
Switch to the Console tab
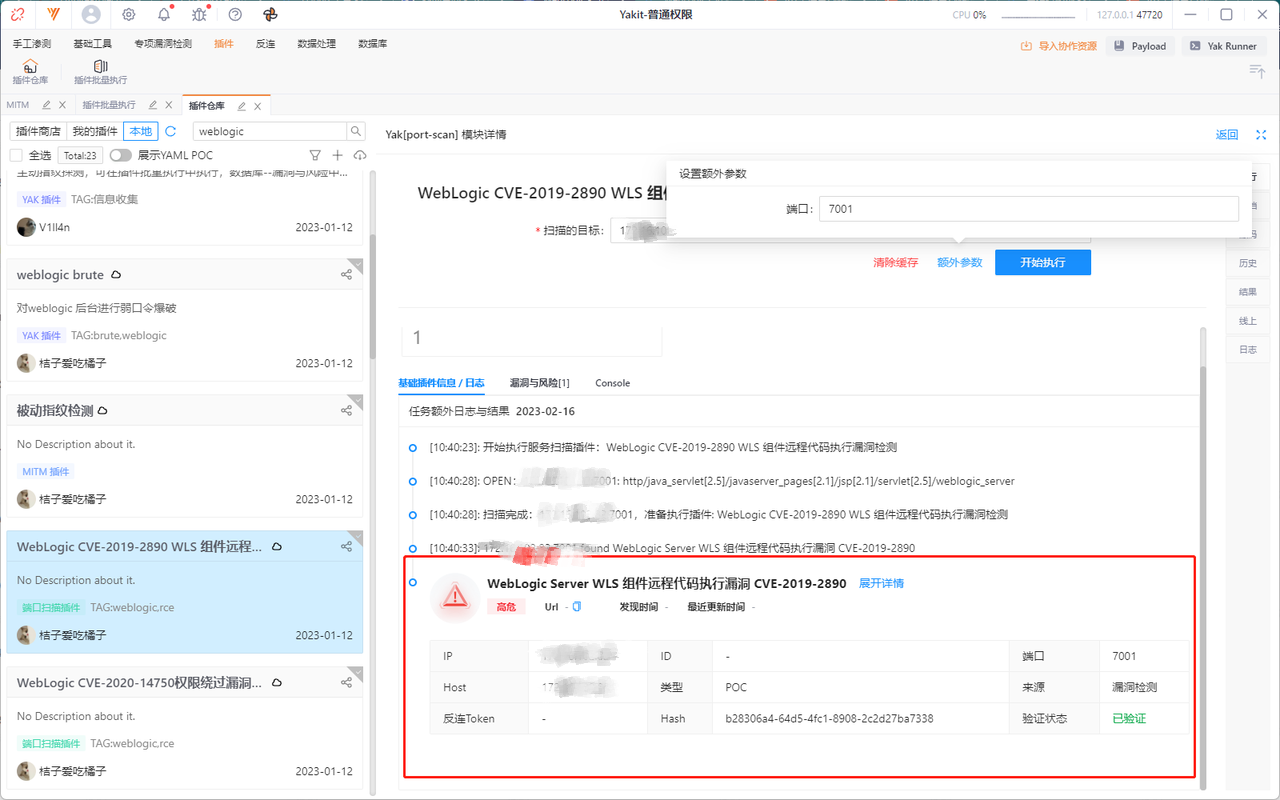[x=613, y=383]
